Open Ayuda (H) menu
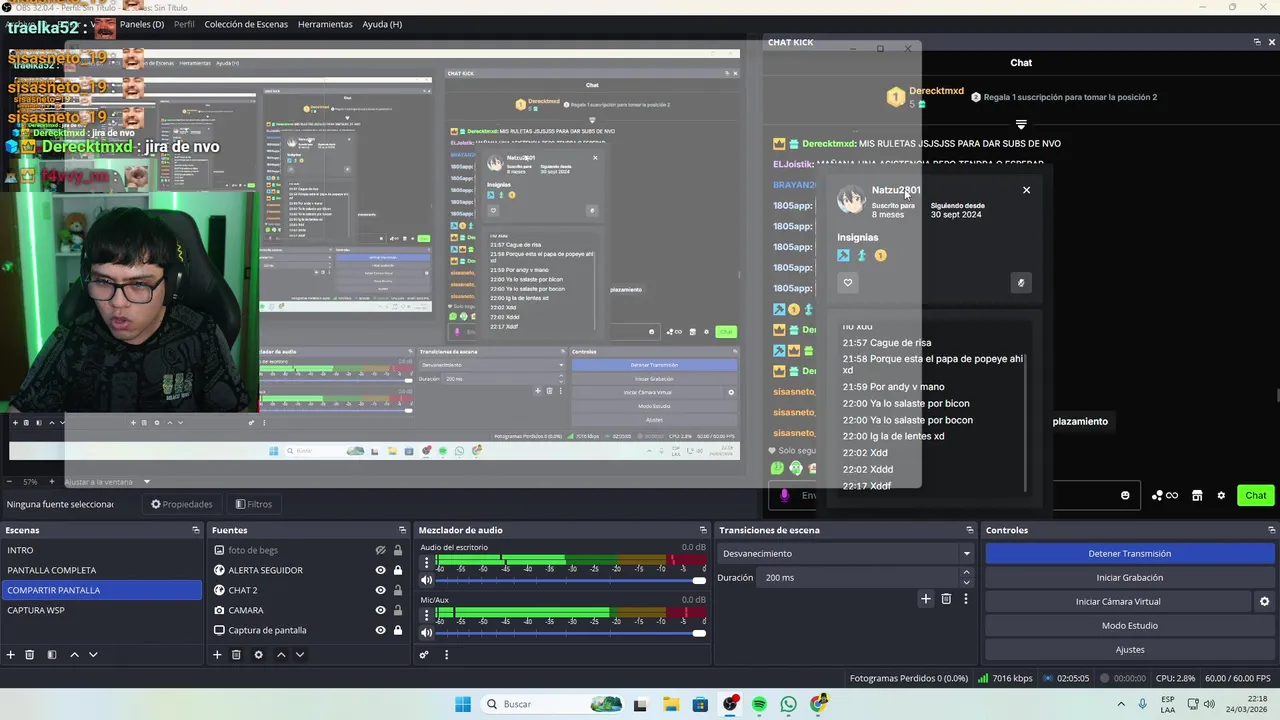This screenshot has width=1280, height=720. pos(382,24)
